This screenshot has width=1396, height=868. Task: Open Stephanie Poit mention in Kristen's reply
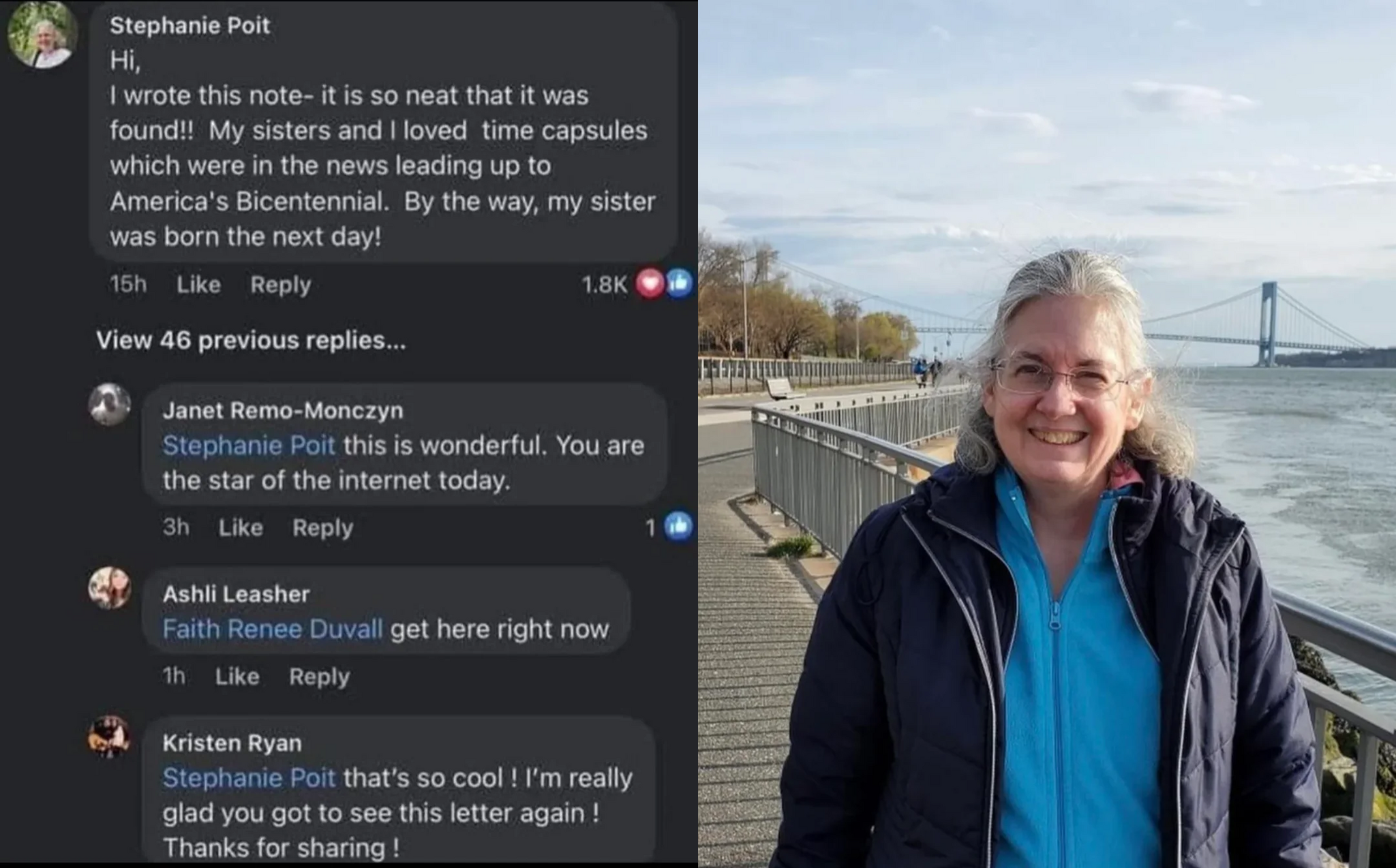tap(249, 778)
